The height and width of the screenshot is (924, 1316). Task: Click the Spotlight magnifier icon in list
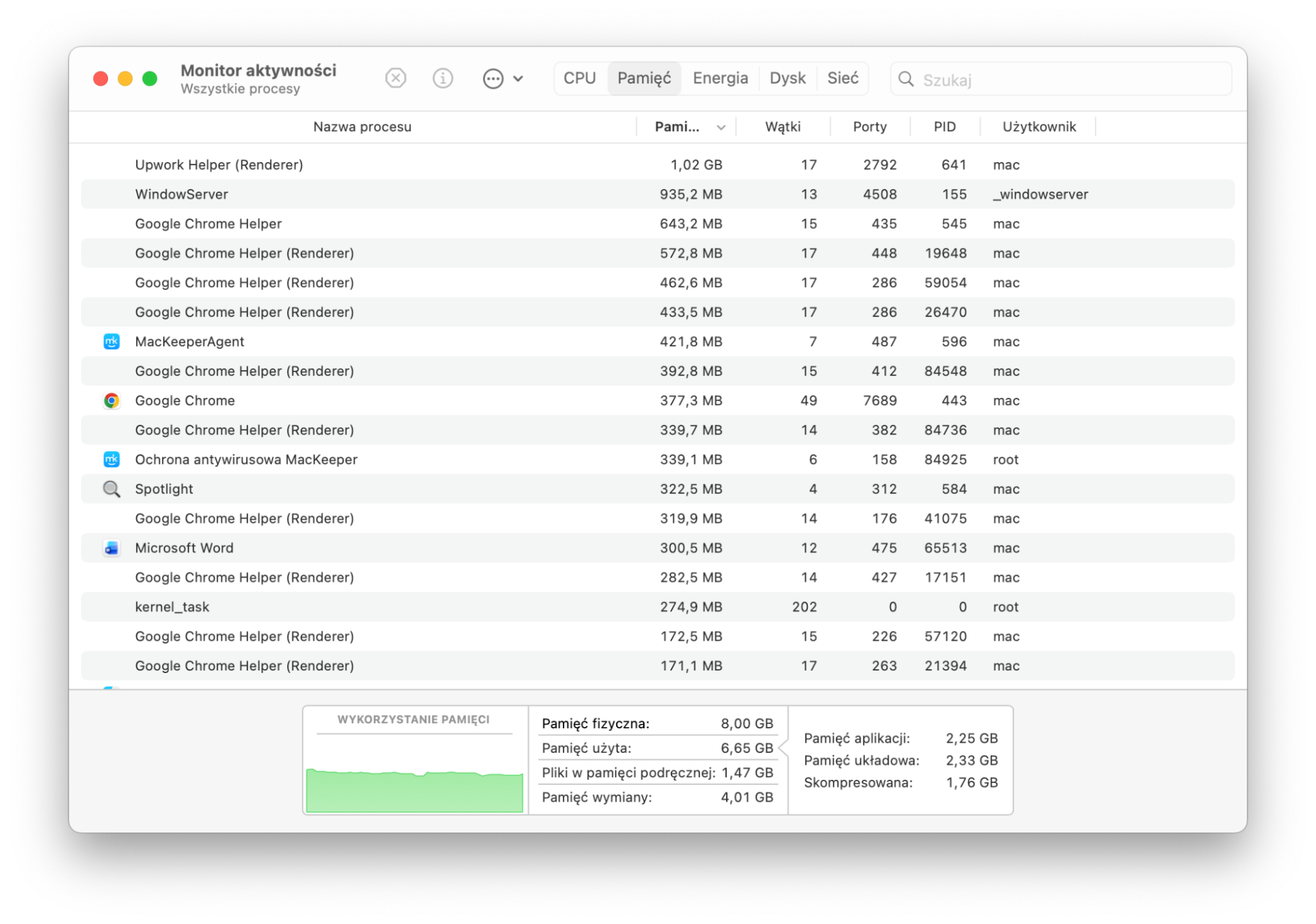[111, 489]
